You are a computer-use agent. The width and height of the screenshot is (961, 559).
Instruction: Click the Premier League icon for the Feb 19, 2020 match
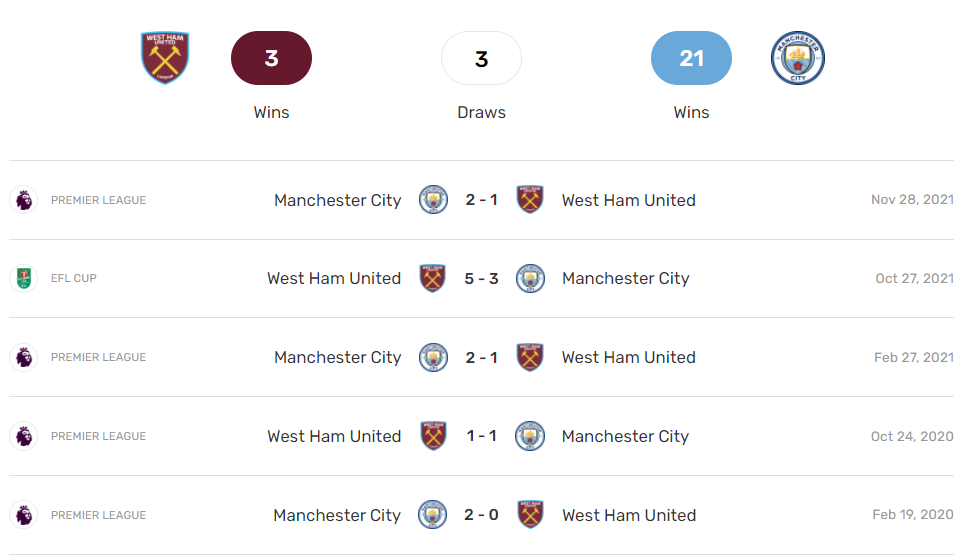(x=24, y=515)
